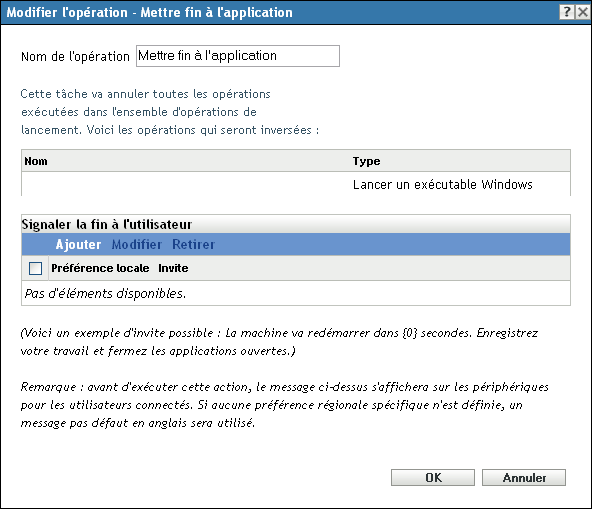Click the dialog title bar text
592x509 pixels.
pos(150,12)
